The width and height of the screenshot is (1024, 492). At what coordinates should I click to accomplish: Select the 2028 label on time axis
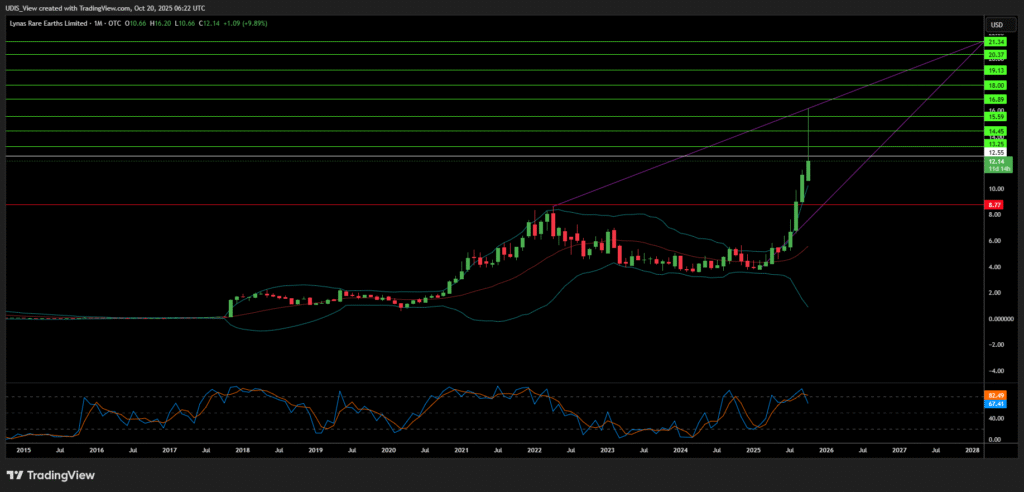pyautogui.click(x=971, y=451)
